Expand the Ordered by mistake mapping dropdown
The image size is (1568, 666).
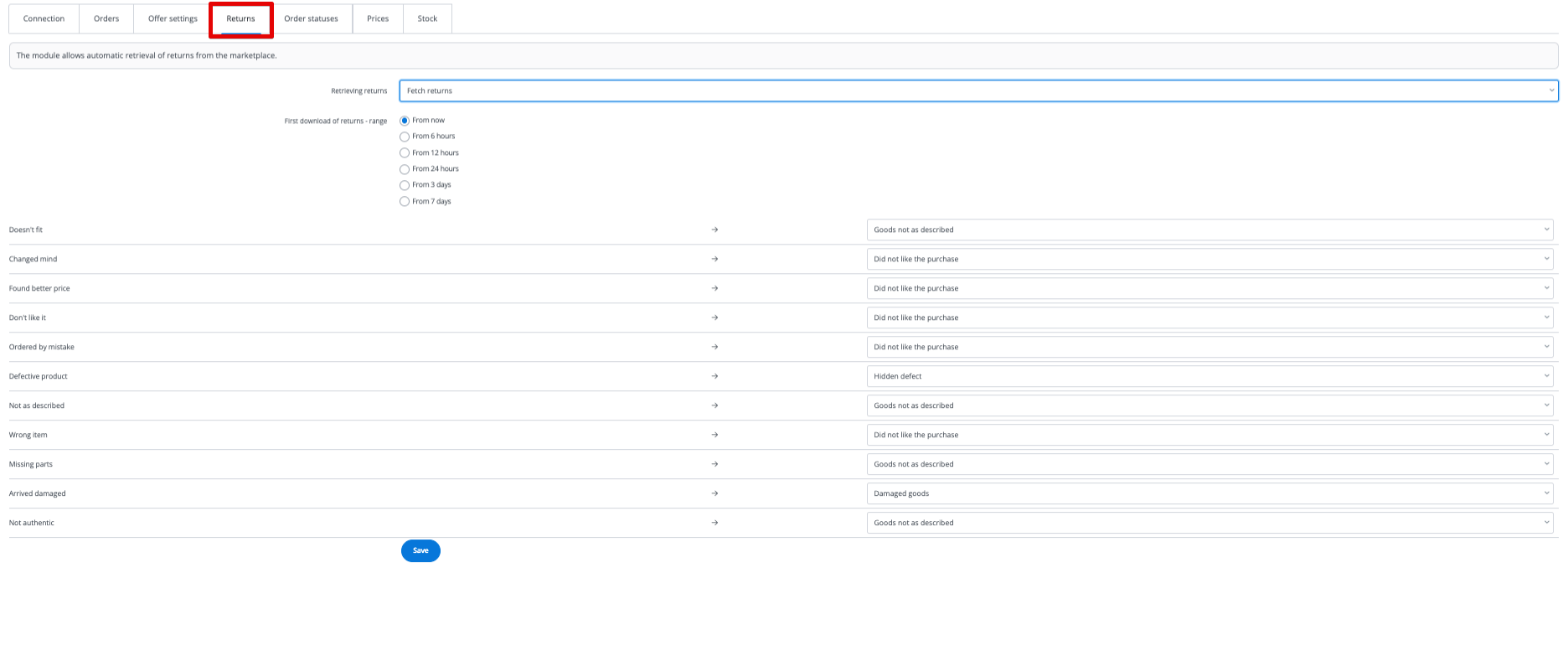tap(1209, 347)
